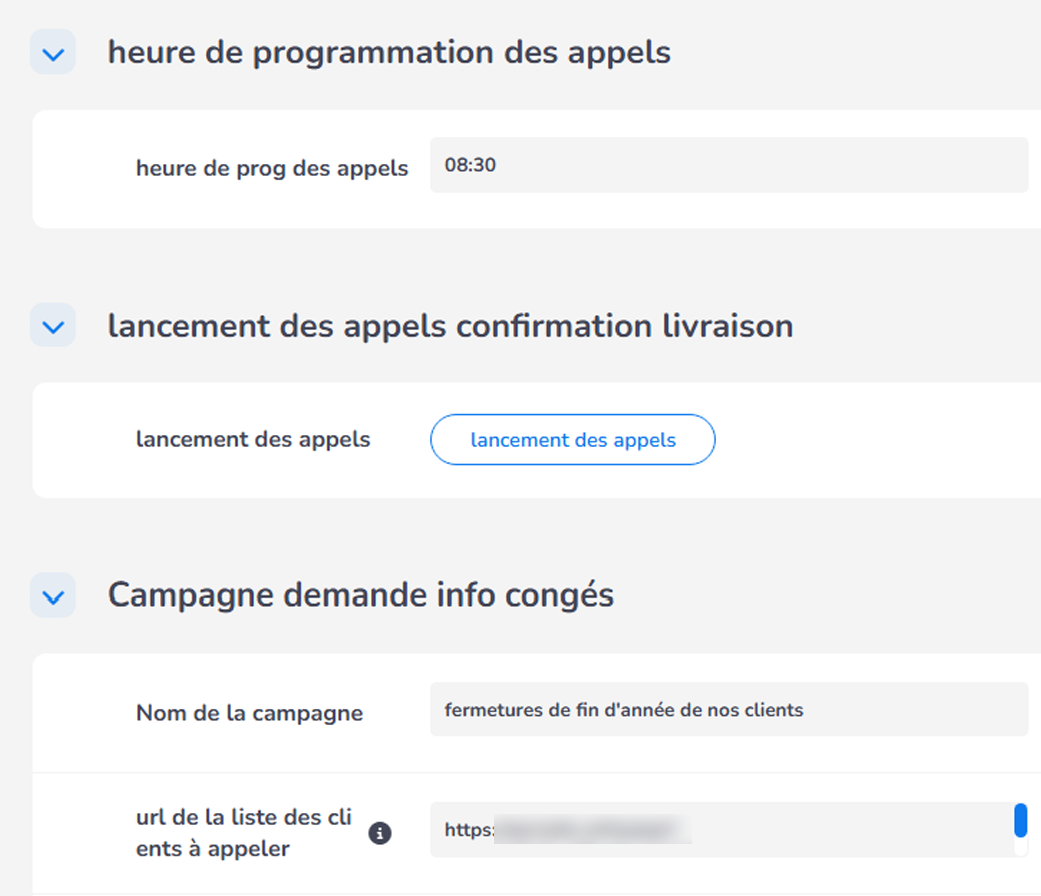This screenshot has width=1041, height=896.
Task: Select the 'Nom de la campagne' label
Action: (249, 713)
